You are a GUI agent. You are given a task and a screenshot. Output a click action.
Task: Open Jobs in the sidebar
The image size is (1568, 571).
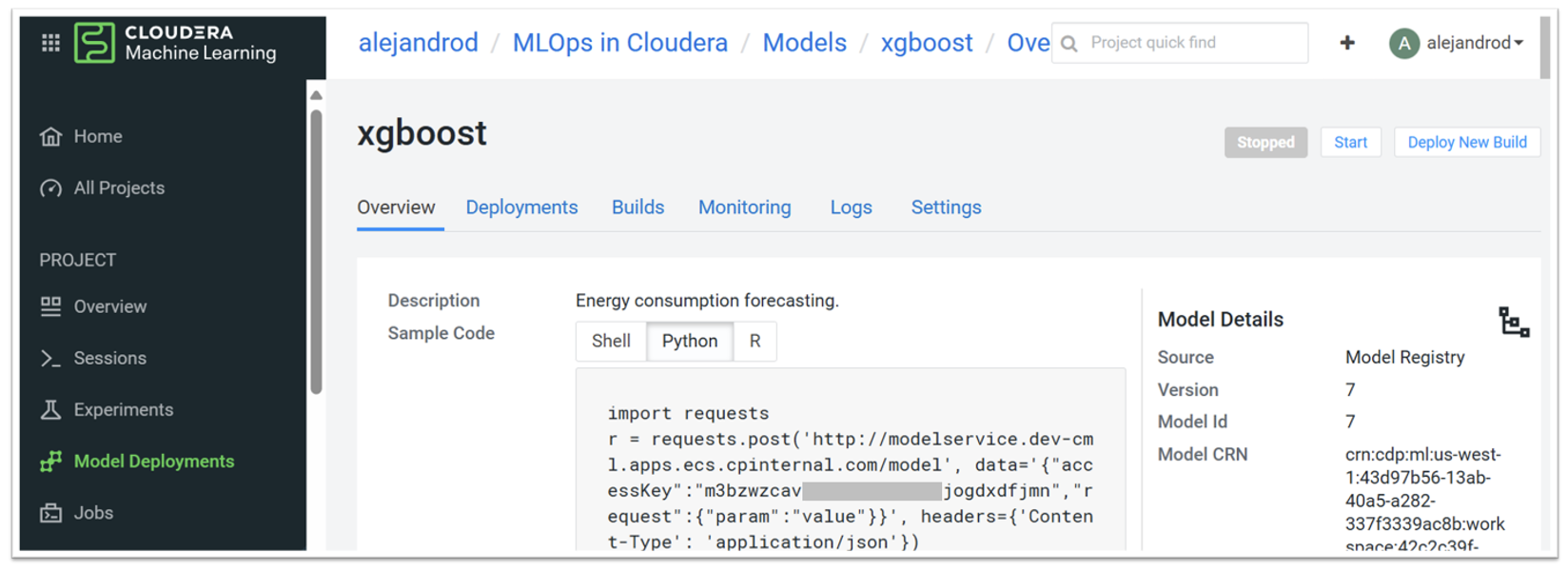tap(93, 513)
